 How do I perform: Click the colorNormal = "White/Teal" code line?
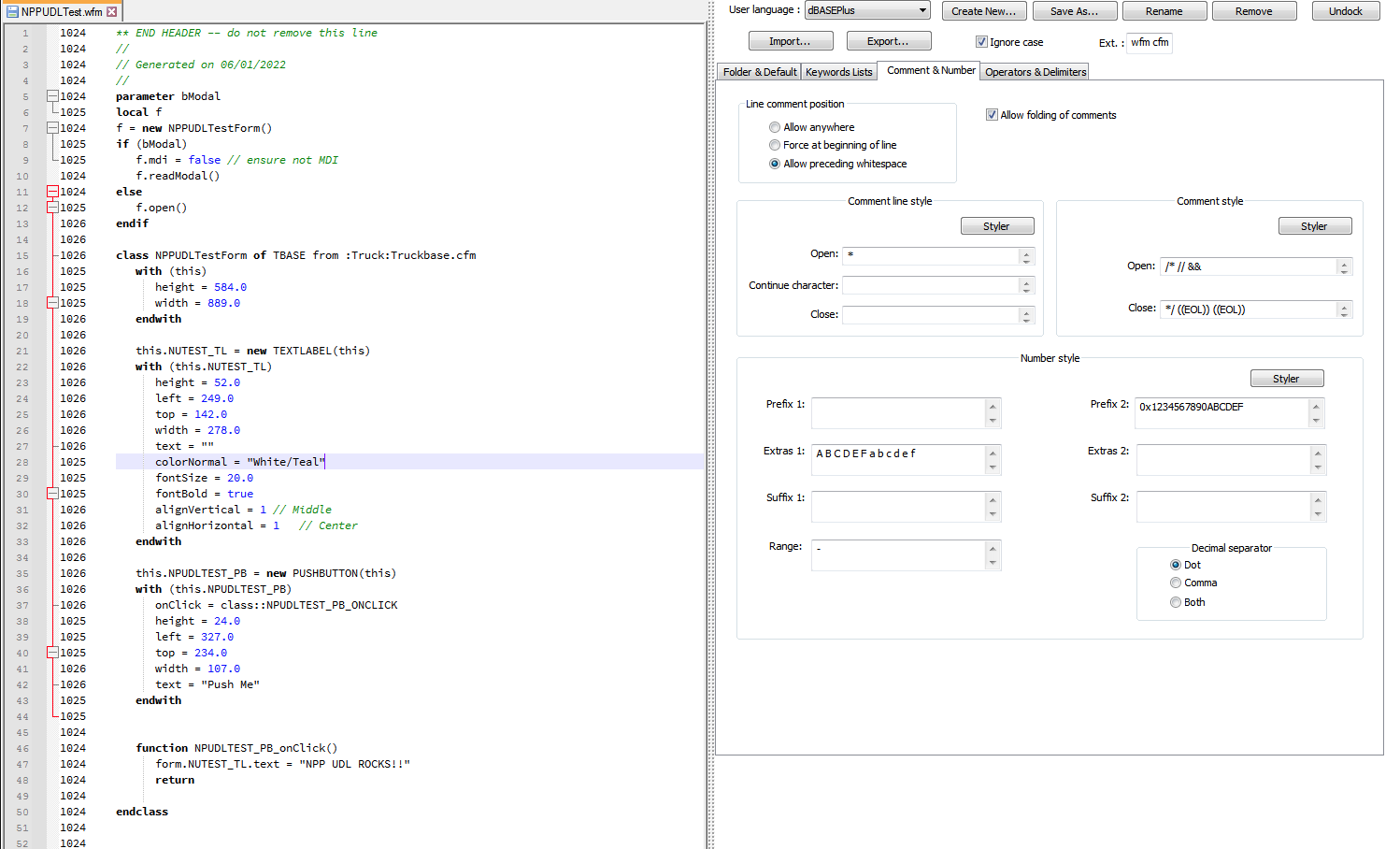click(239, 462)
